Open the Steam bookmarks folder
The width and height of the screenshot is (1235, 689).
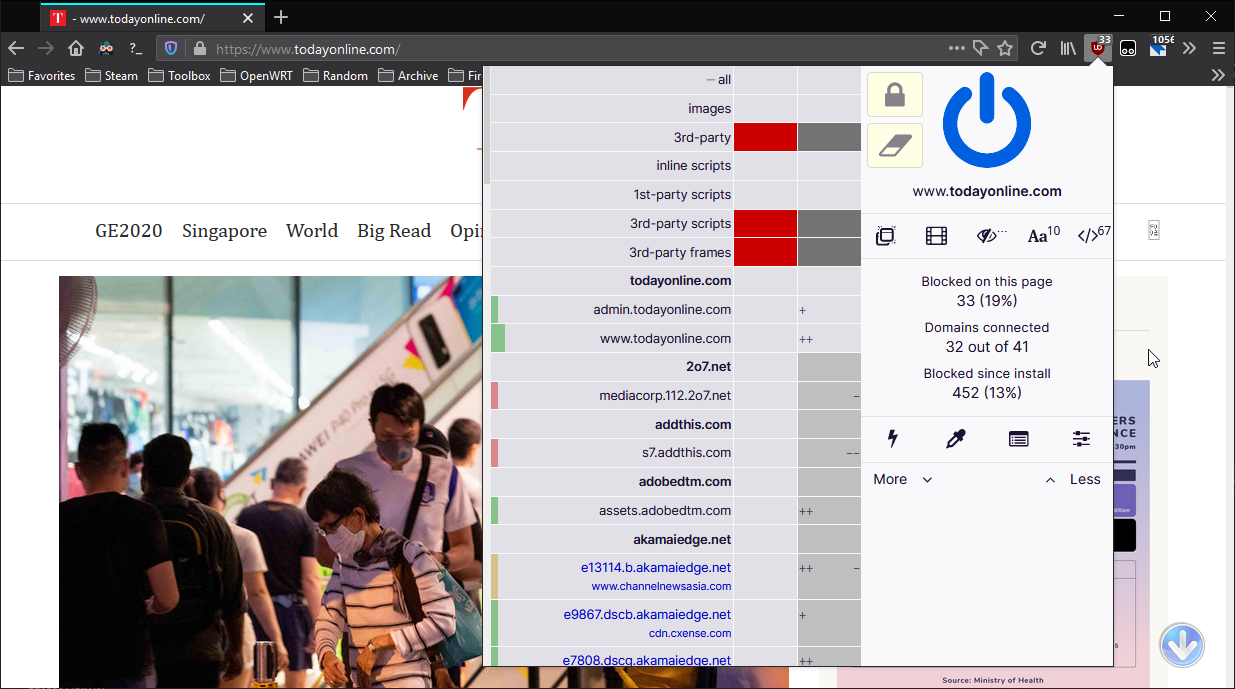(x=111, y=75)
